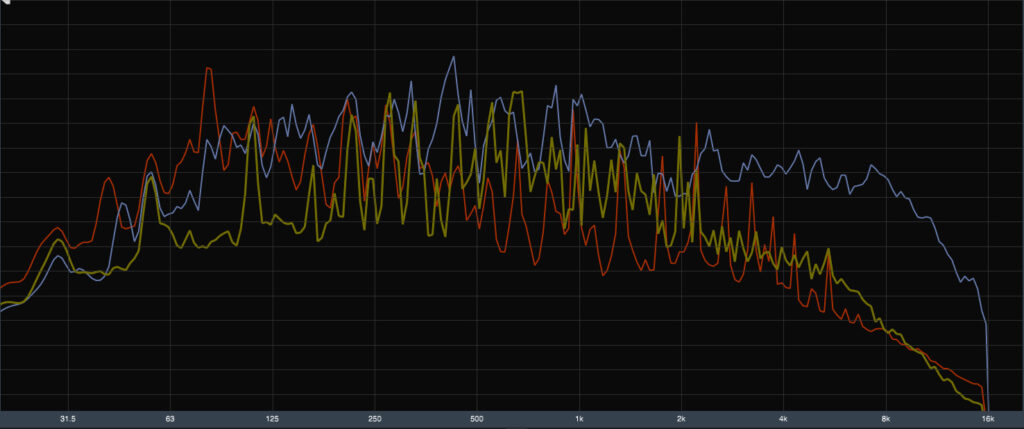This screenshot has height=429, width=1024.
Task: Select the yellow peak just right of 250 Hz
Action: (x=388, y=96)
